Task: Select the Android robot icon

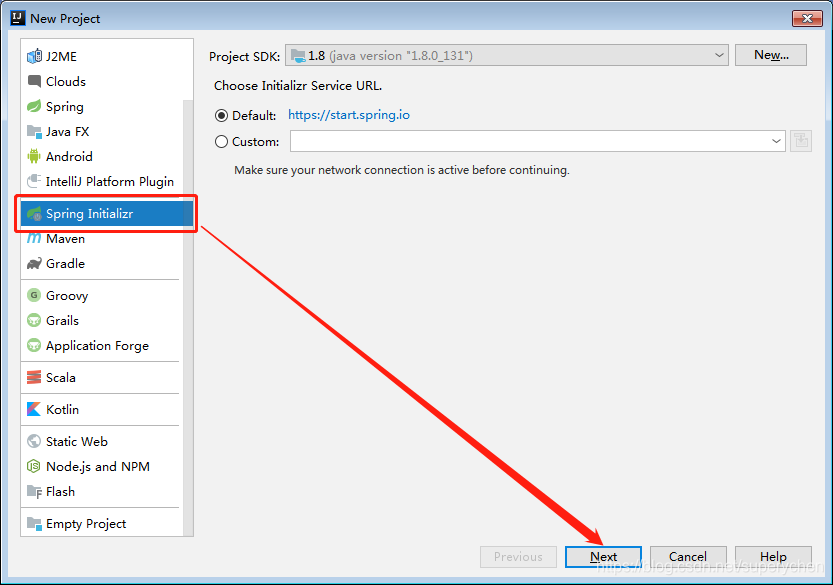Action: [34, 156]
